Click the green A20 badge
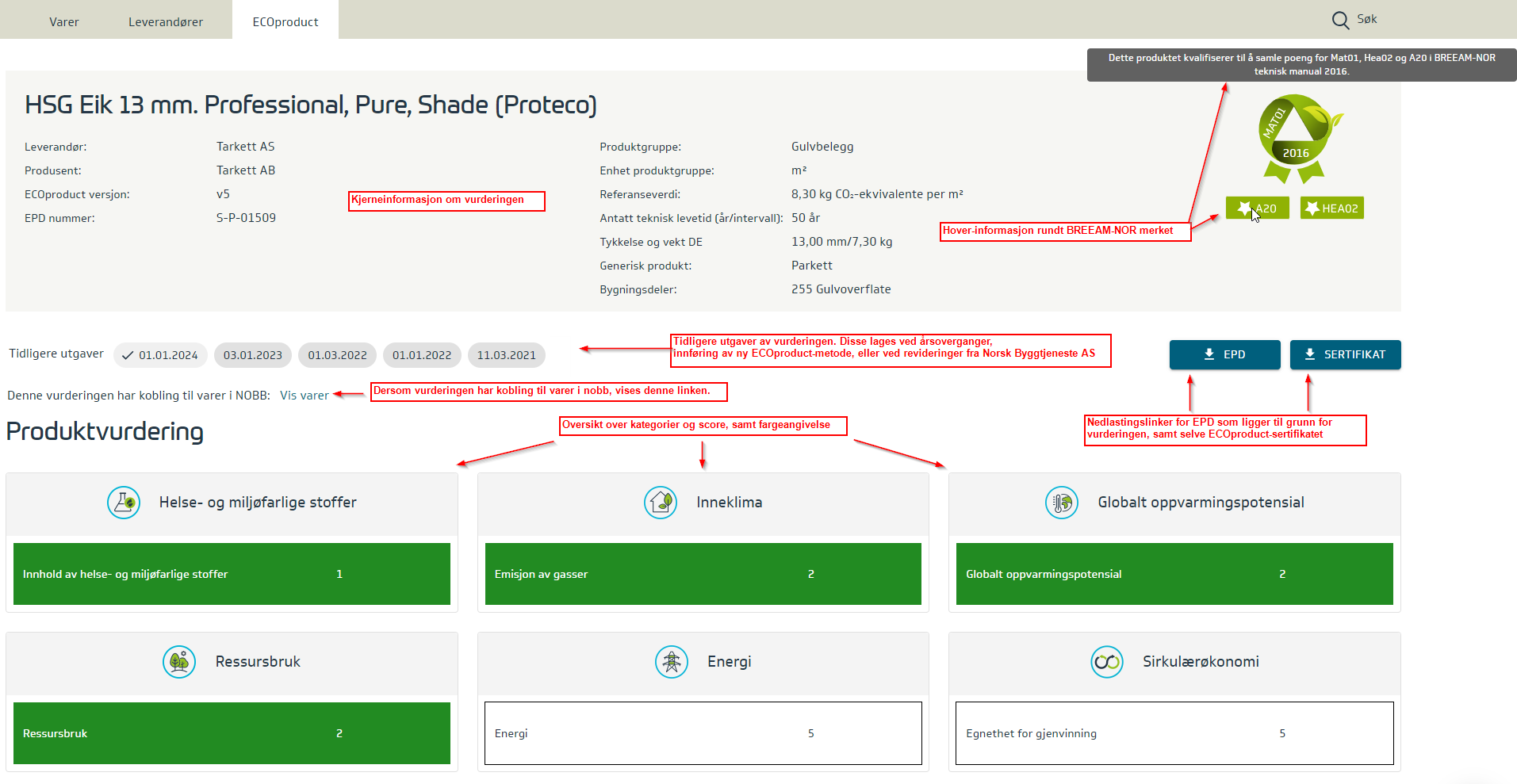The height and width of the screenshot is (784, 1517). 1257,208
